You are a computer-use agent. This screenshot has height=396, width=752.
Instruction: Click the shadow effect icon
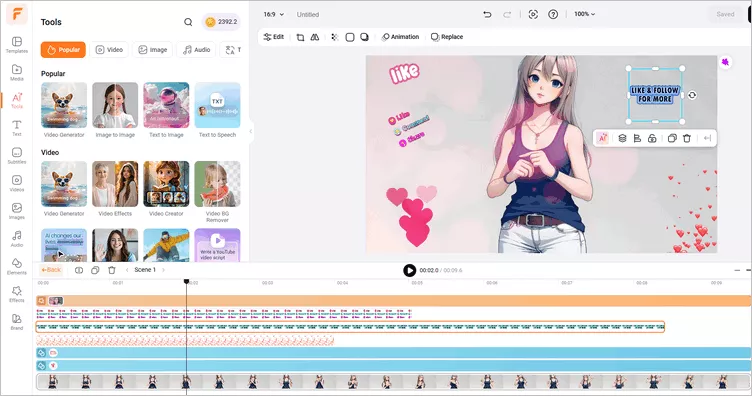[364, 37]
